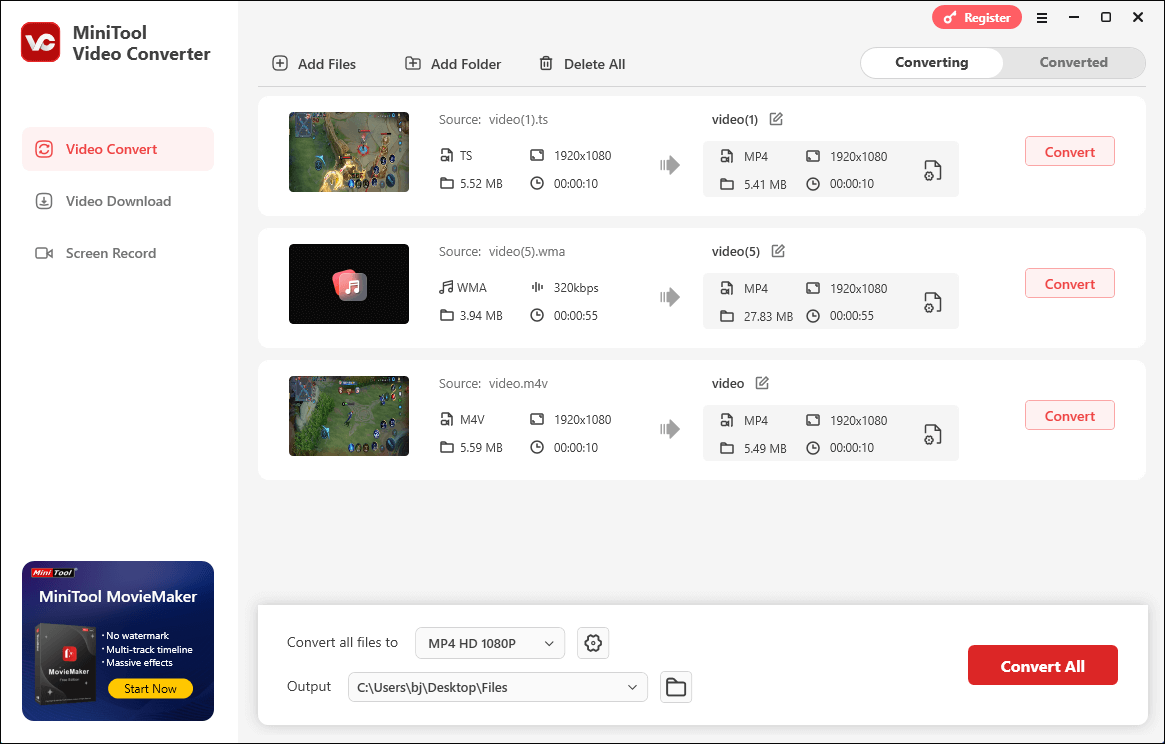Open the gear settings beside format dropdown
Viewport: 1165px width, 744px height.
(x=593, y=643)
